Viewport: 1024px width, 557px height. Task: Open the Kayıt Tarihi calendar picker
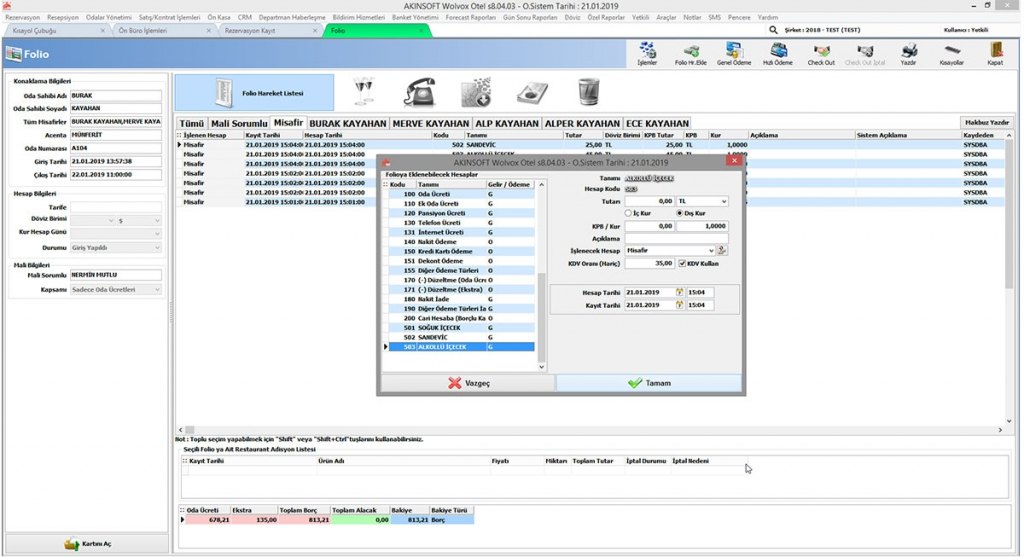[x=679, y=305]
